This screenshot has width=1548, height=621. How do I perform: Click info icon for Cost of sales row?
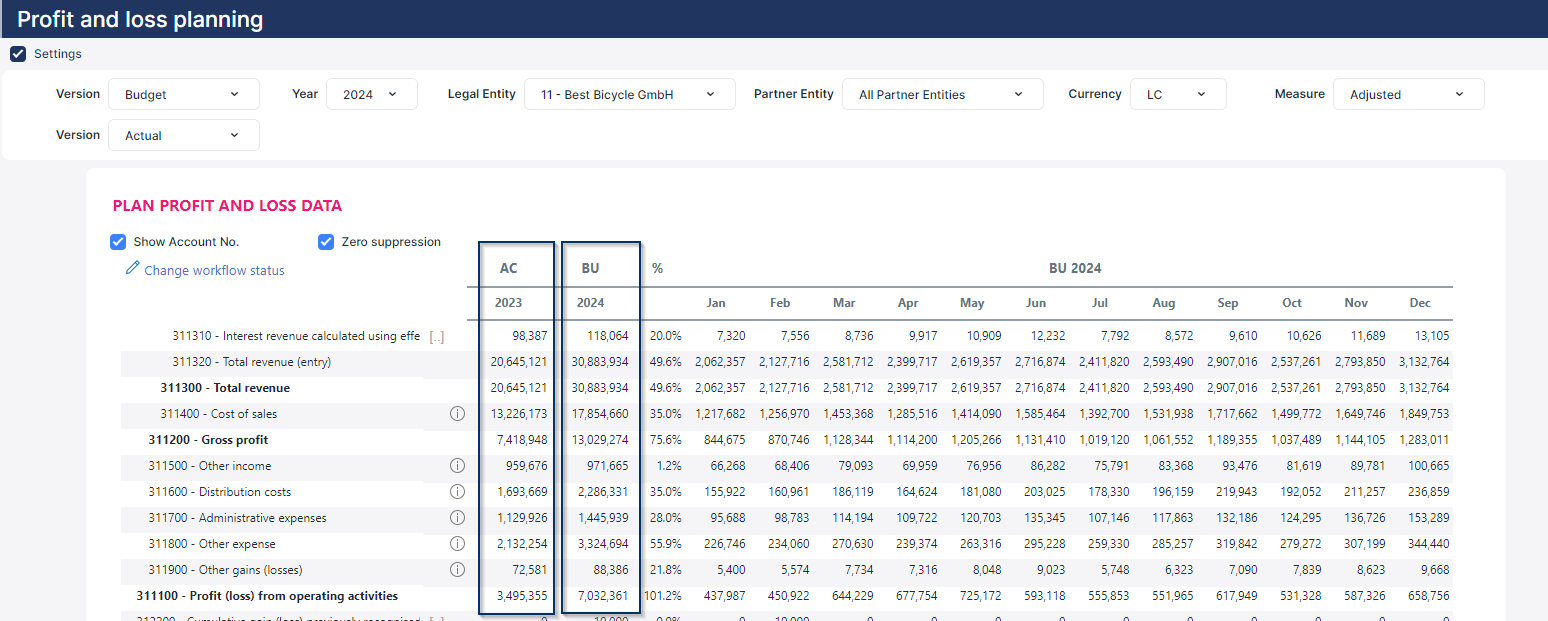click(458, 414)
